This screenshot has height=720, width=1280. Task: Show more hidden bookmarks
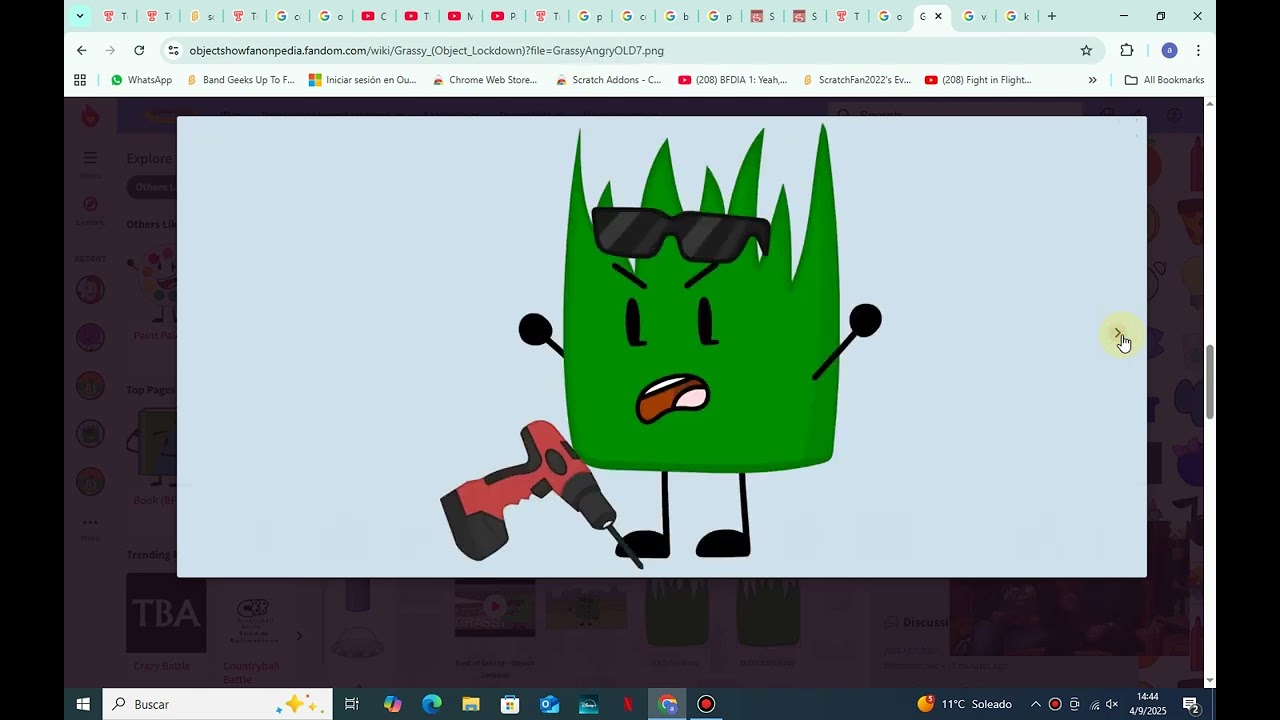point(1092,80)
